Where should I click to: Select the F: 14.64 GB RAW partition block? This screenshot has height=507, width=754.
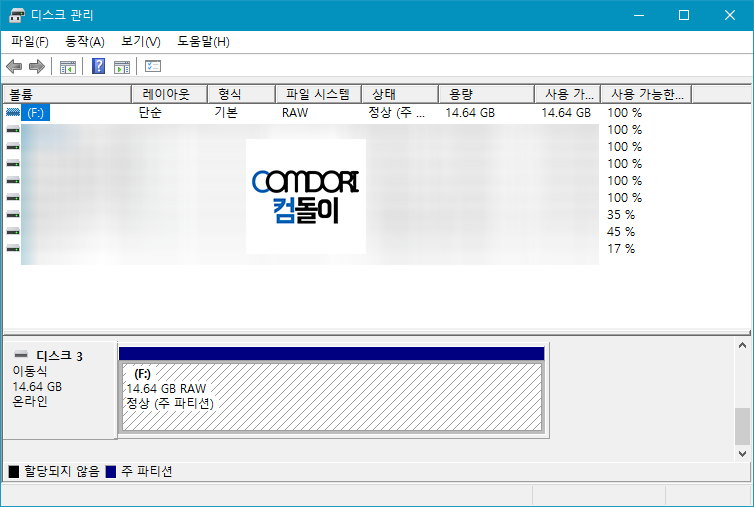point(332,397)
